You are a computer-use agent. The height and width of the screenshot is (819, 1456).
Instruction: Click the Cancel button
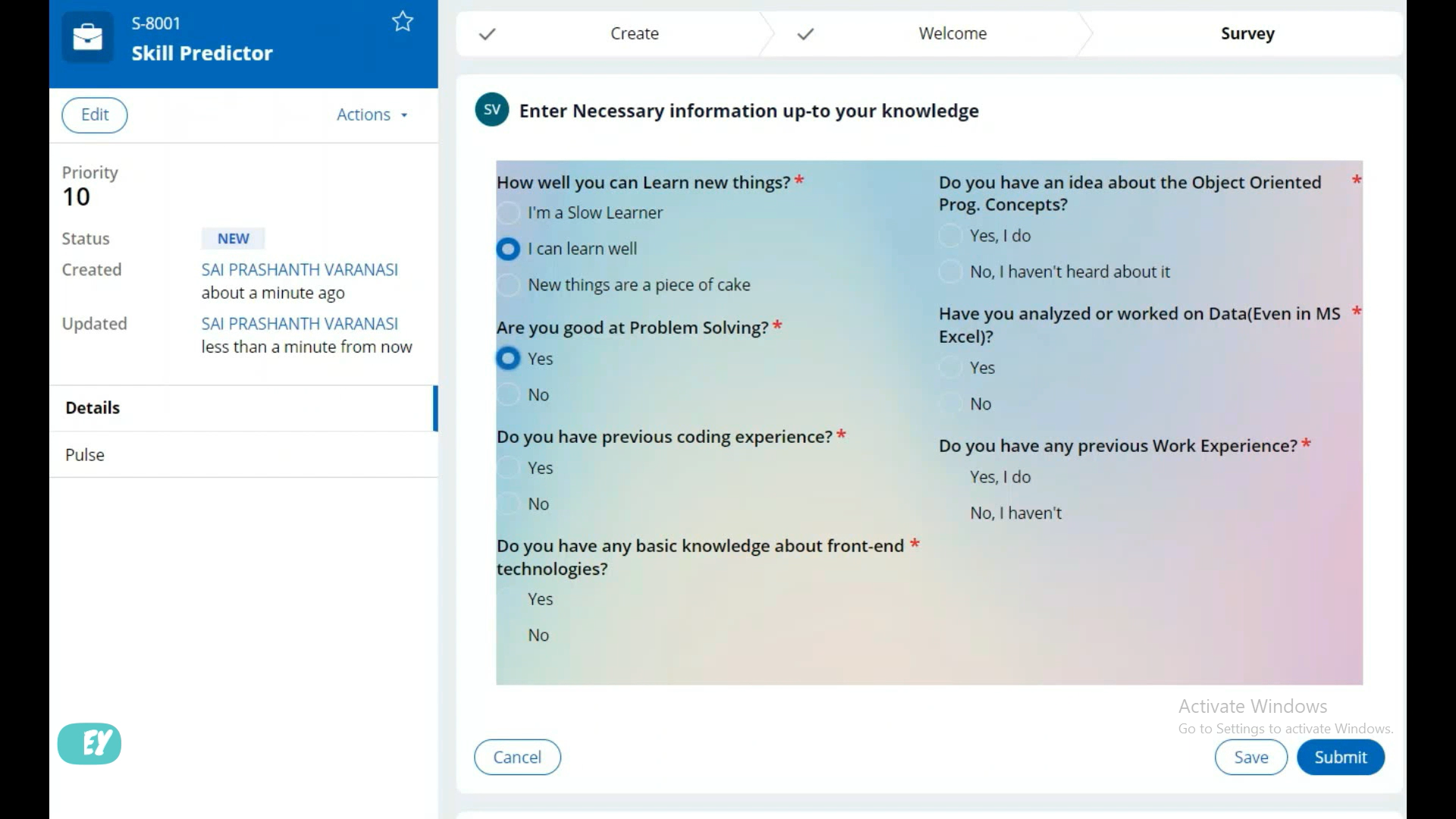coord(517,757)
